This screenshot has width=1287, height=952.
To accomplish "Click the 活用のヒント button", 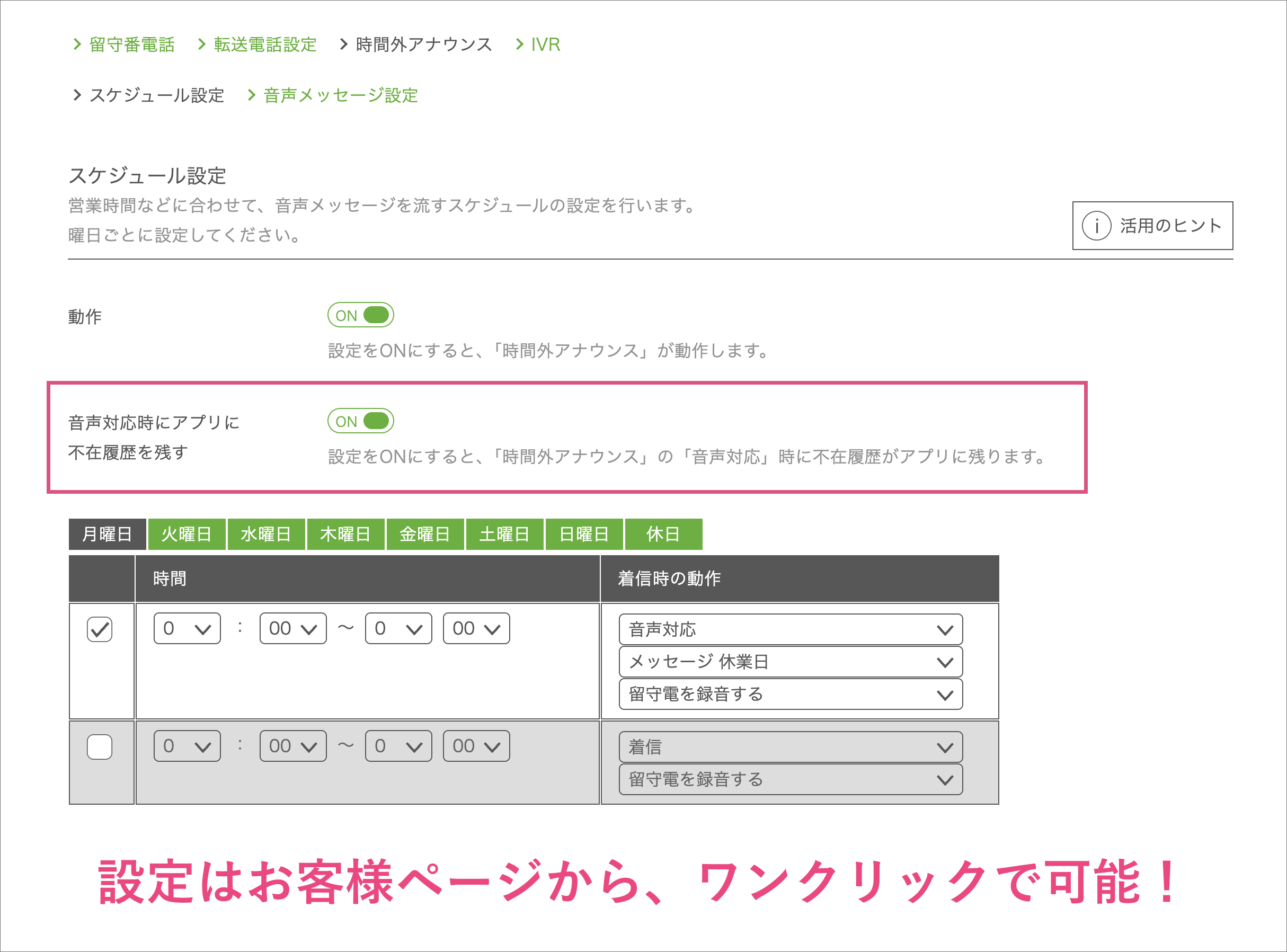I will (x=1152, y=226).
